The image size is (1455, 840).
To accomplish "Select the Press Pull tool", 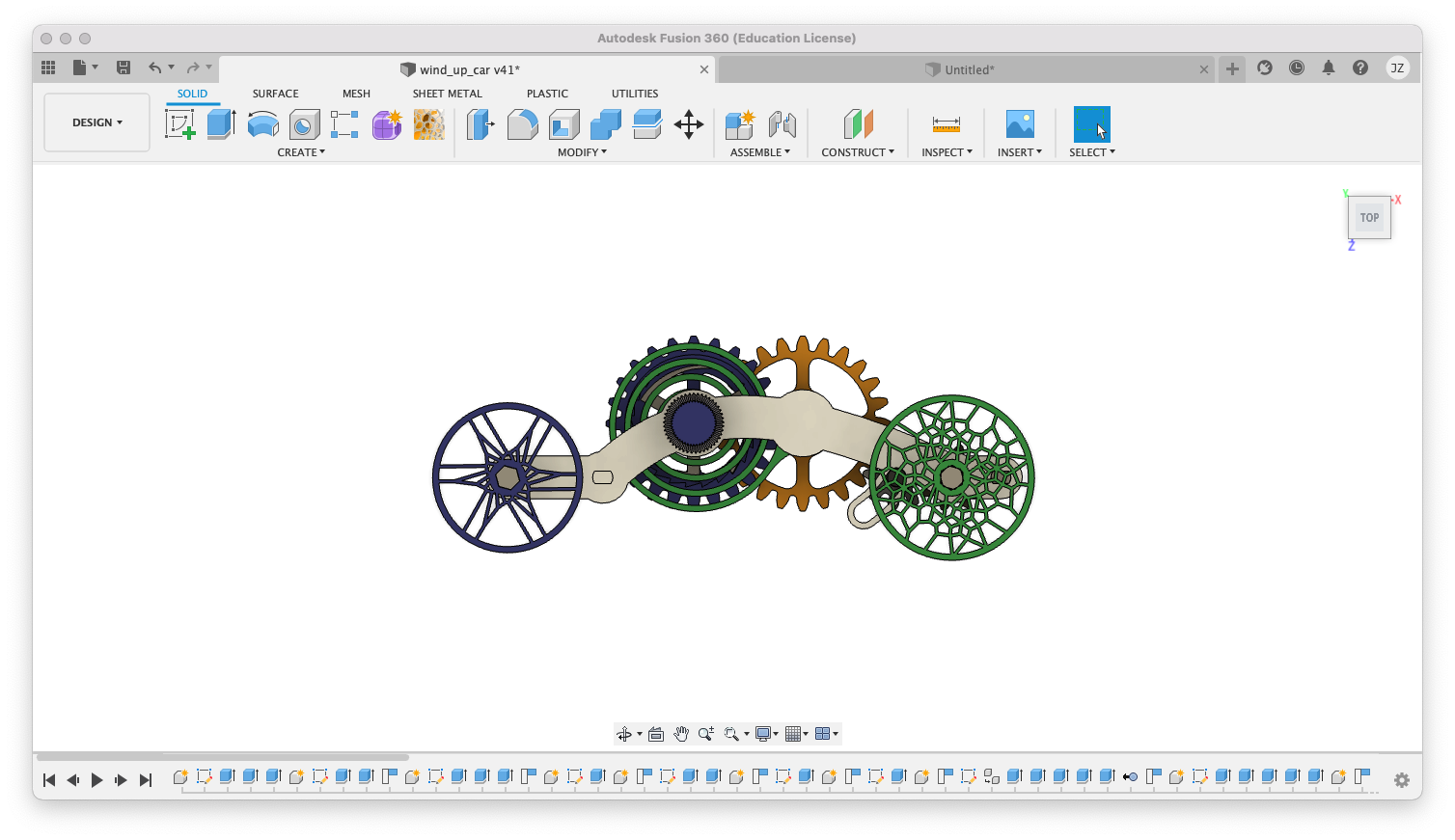I will [480, 124].
